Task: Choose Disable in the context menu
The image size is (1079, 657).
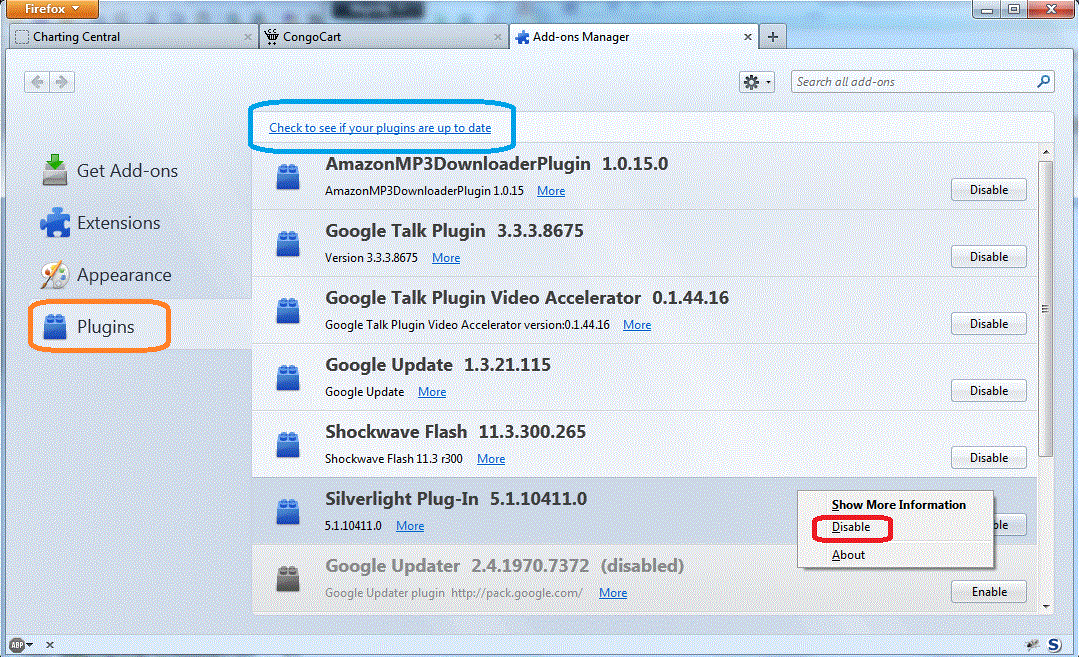Action: click(851, 527)
